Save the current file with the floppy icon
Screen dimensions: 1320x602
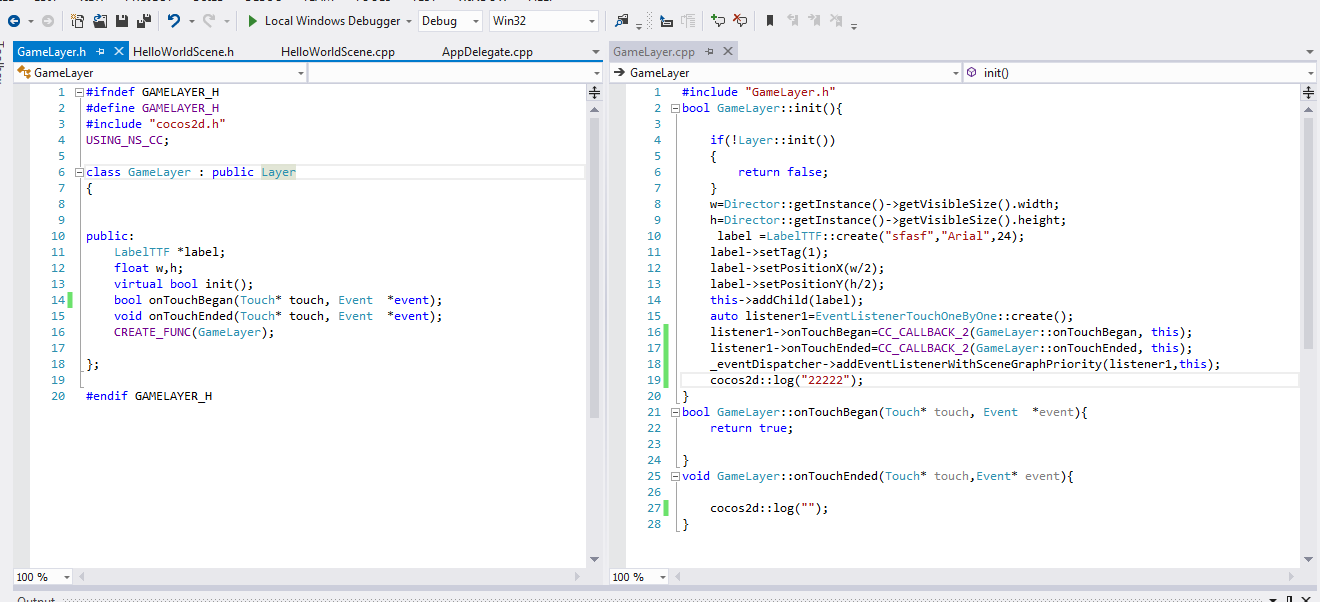click(122, 20)
